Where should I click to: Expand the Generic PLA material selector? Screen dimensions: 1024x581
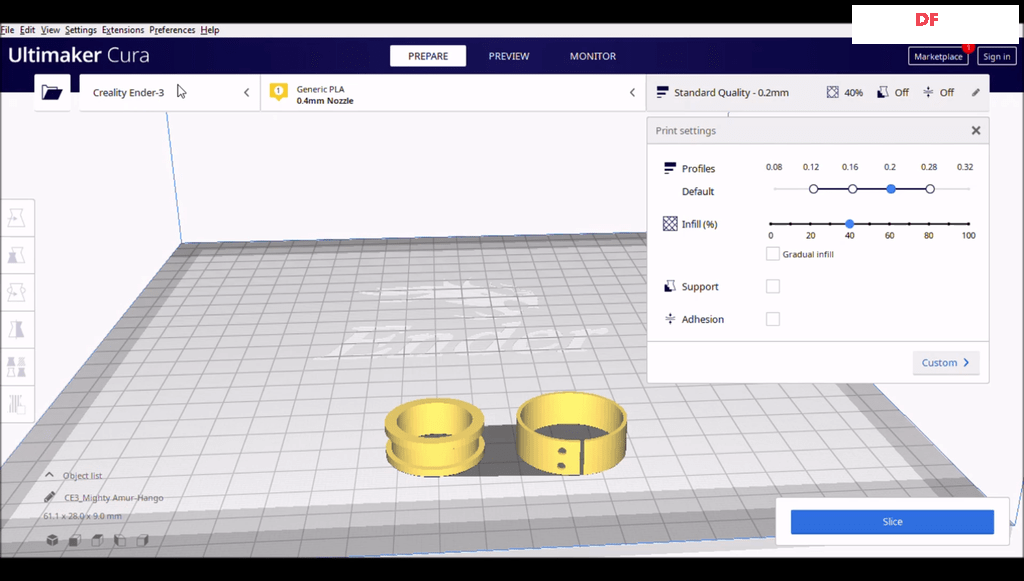[x=453, y=93]
